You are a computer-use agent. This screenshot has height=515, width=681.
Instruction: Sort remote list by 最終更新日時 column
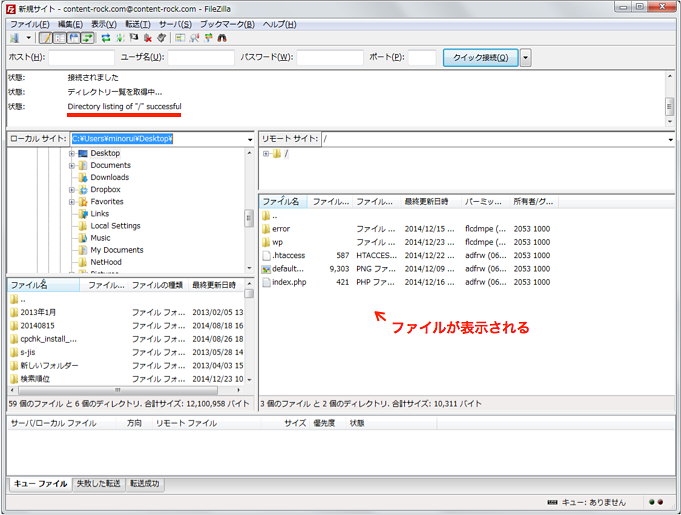pos(430,201)
